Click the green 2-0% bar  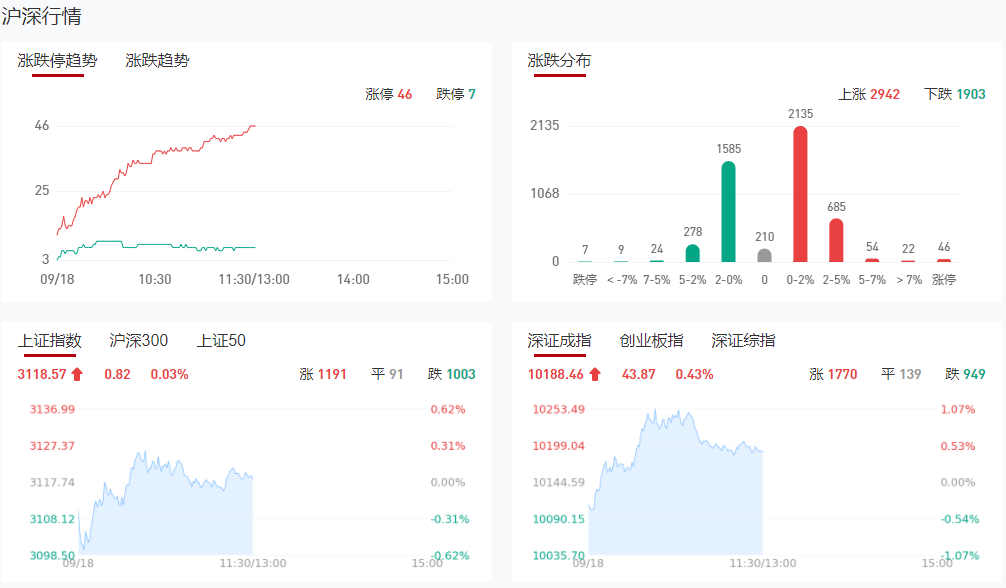pos(728,212)
